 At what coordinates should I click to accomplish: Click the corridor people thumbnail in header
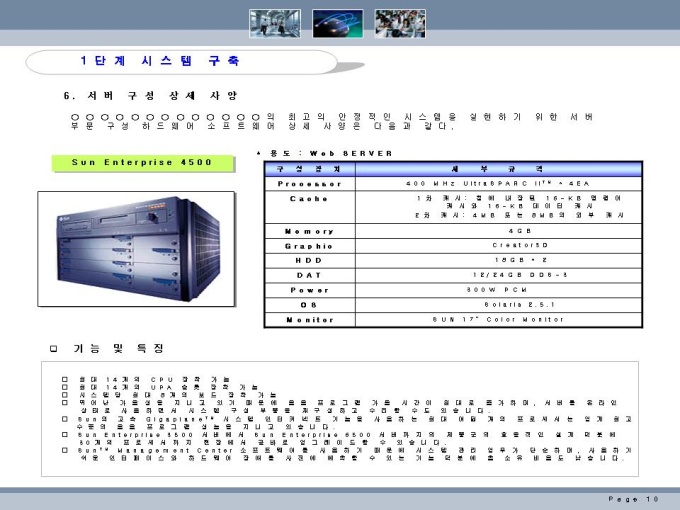click(275, 23)
